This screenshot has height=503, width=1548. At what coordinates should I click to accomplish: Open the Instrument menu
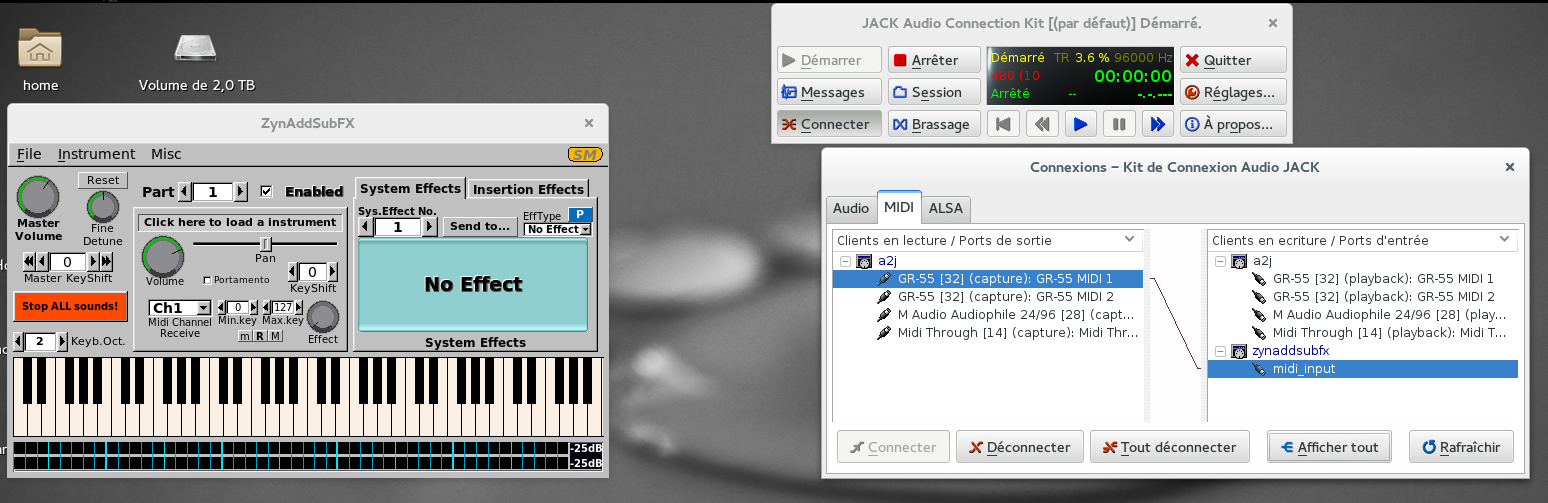point(96,154)
